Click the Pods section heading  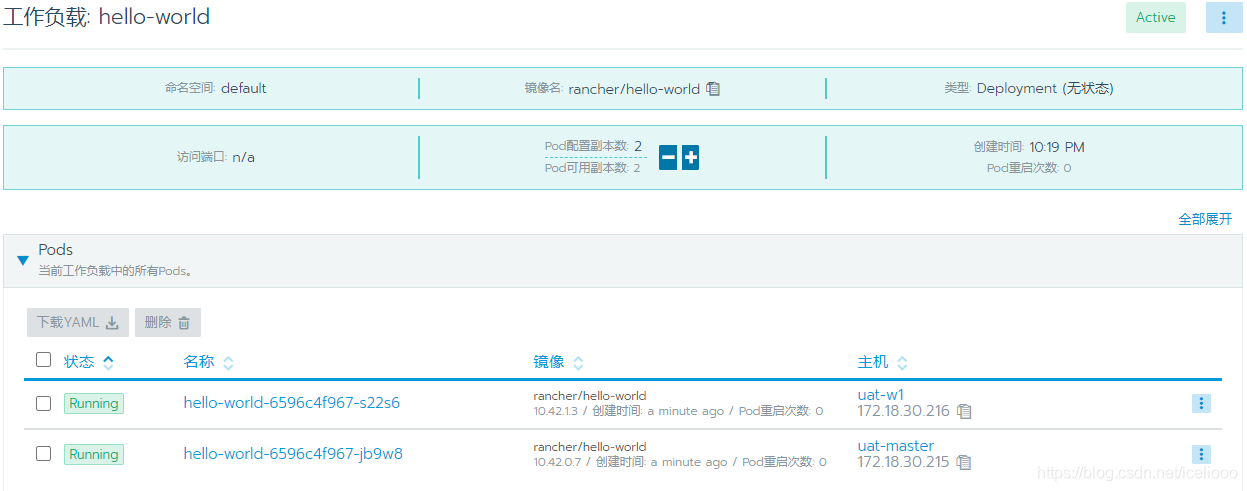pos(56,250)
